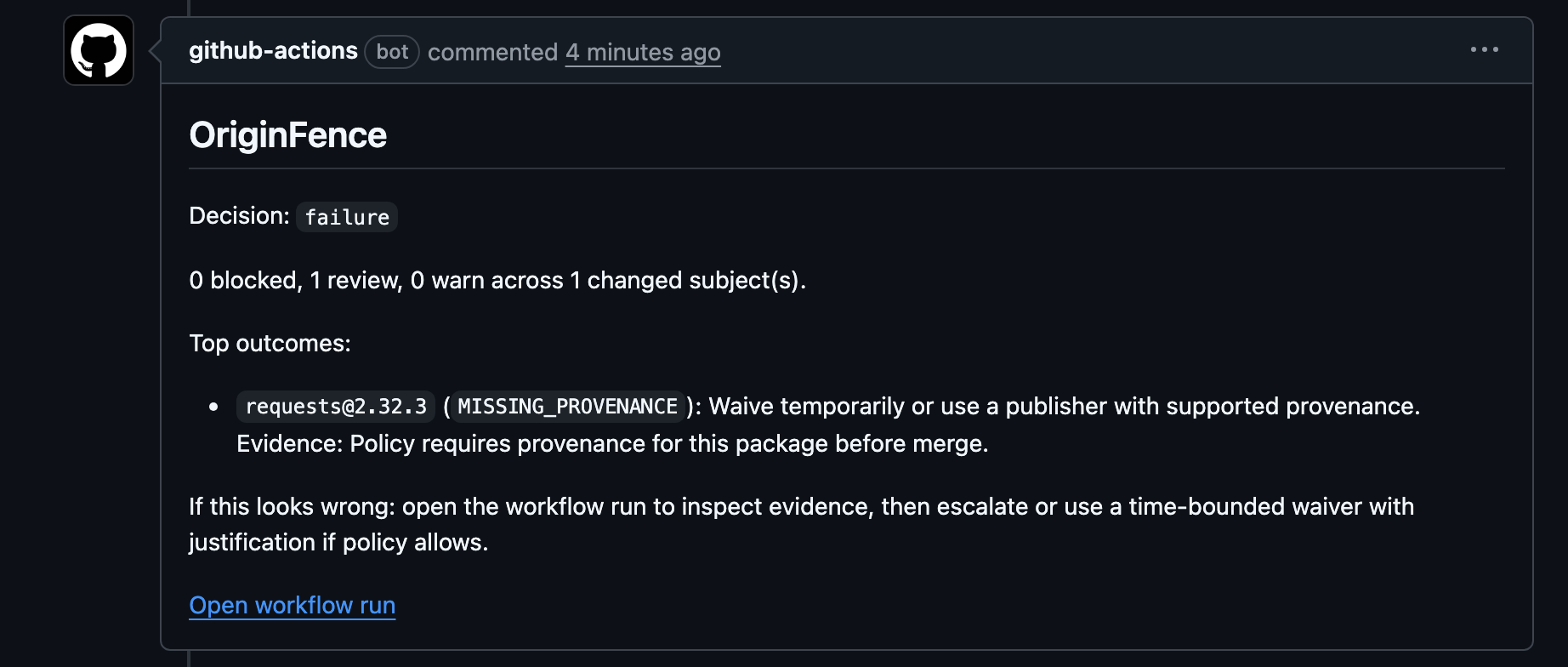Click the MISSING_PROVENANCE code badge
Screen dimensions: 1568x667
565,407
